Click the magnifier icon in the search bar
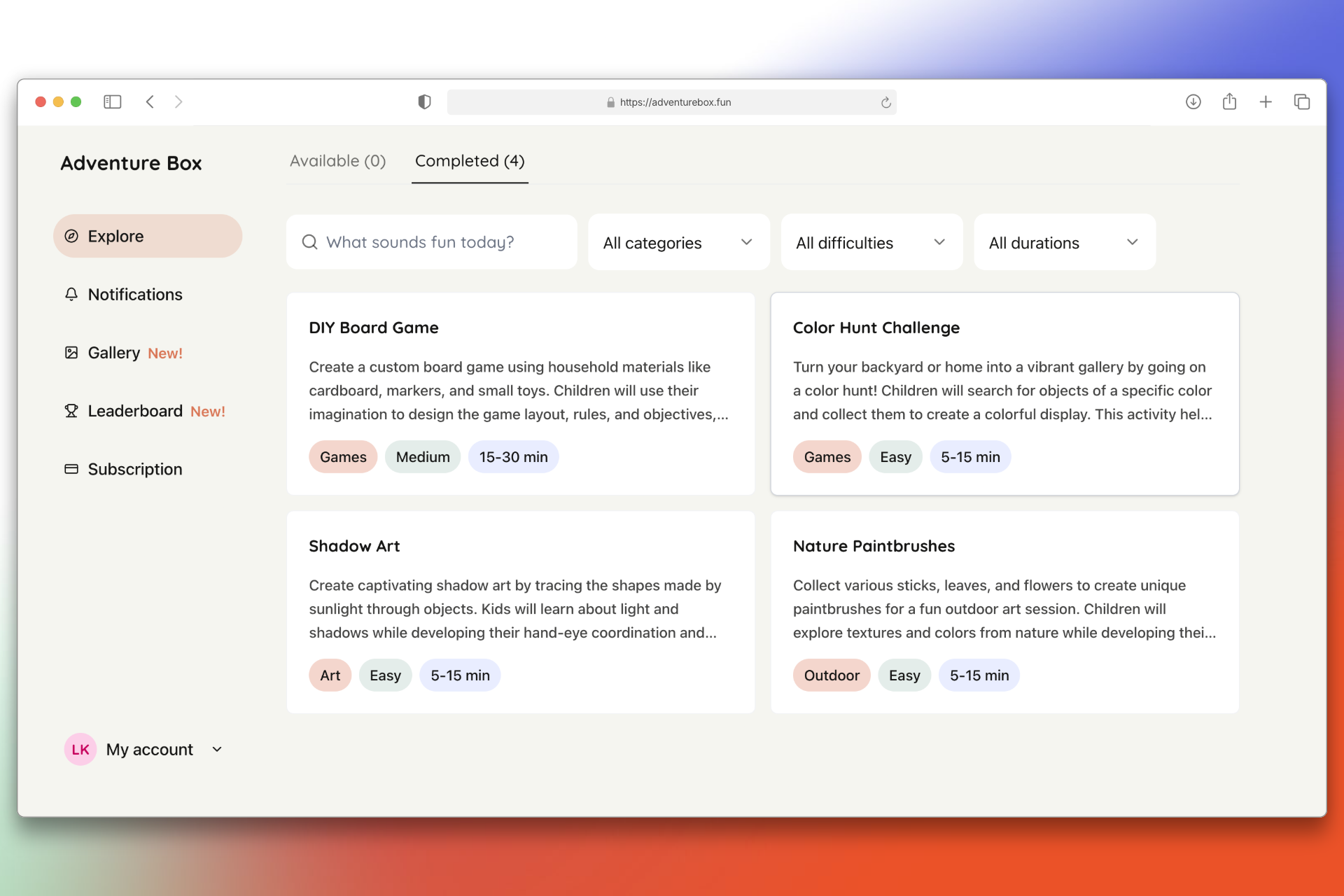The image size is (1344, 896). tap(309, 241)
